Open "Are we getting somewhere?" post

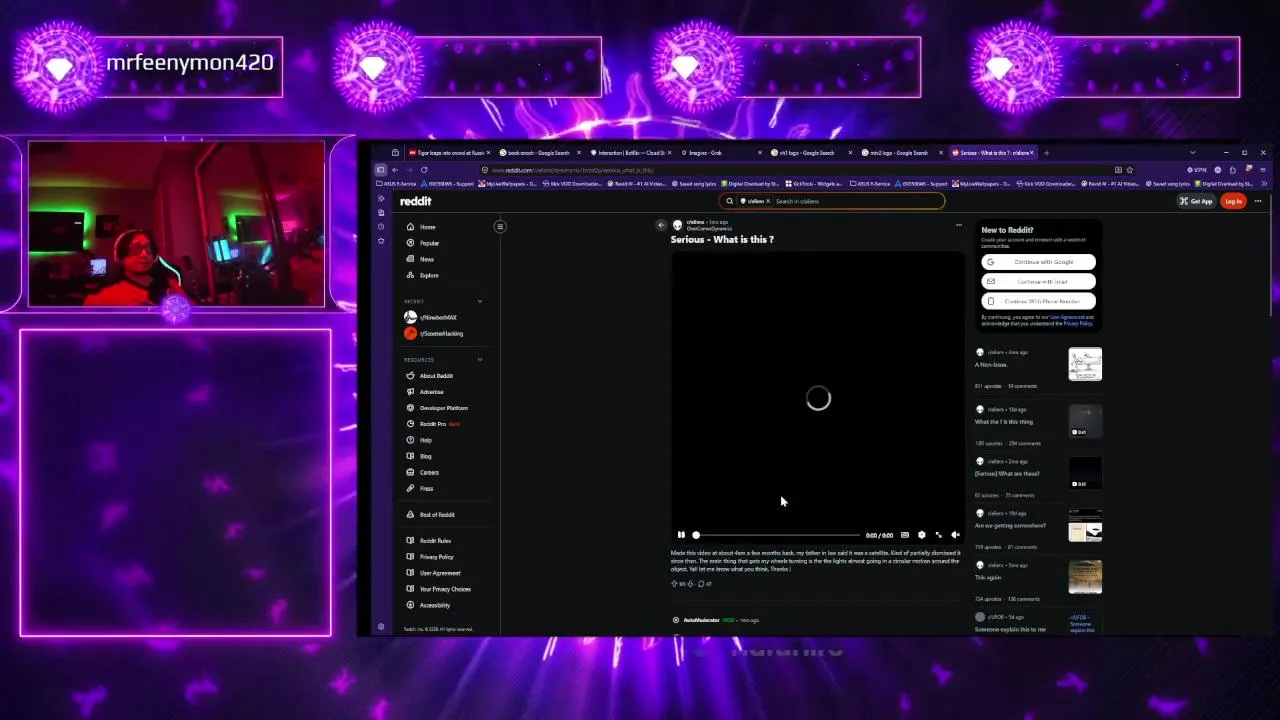[1010, 525]
